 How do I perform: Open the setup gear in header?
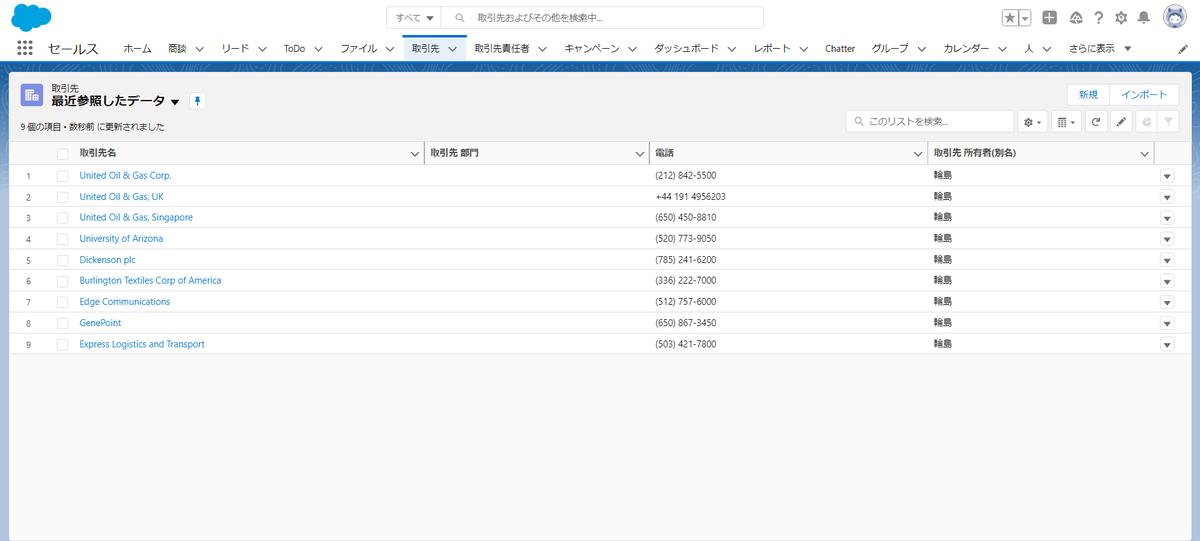point(1121,18)
